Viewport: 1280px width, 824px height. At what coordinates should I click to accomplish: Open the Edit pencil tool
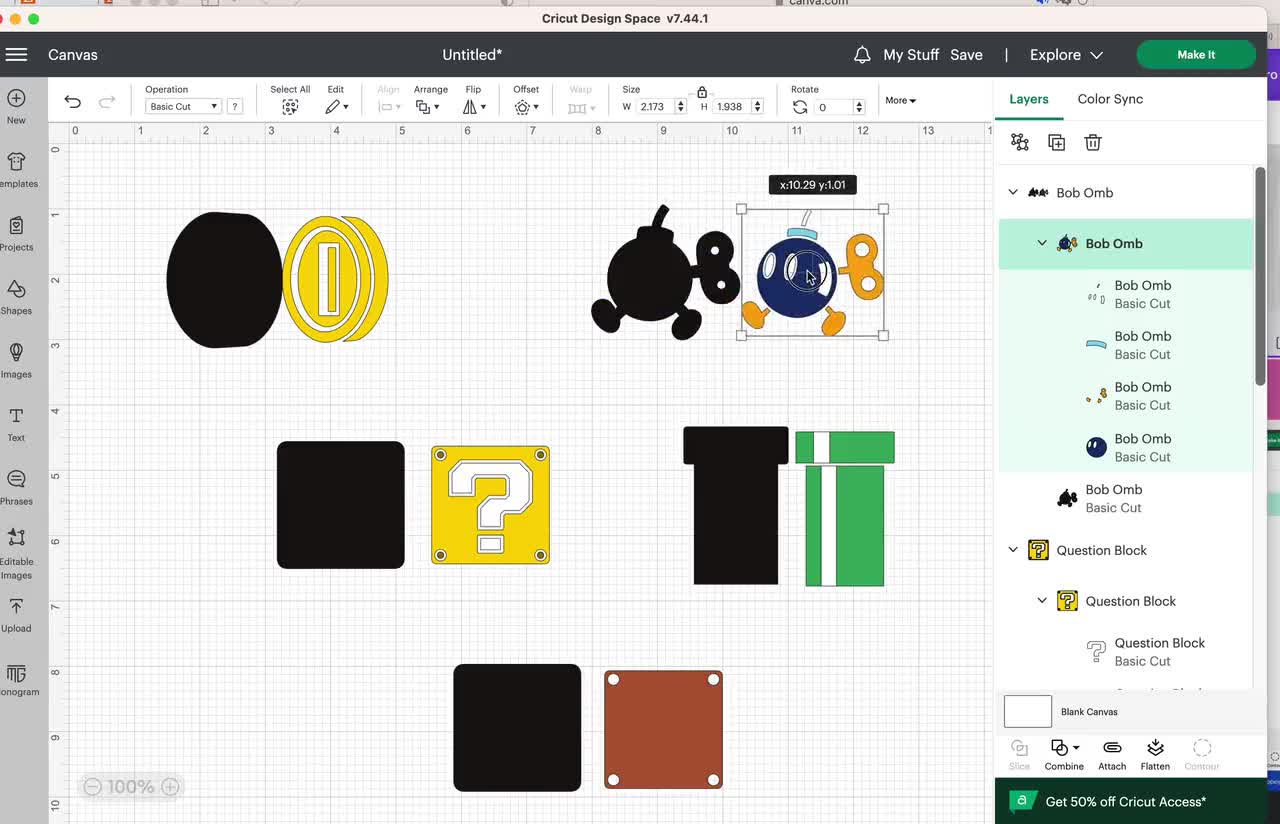[x=336, y=107]
